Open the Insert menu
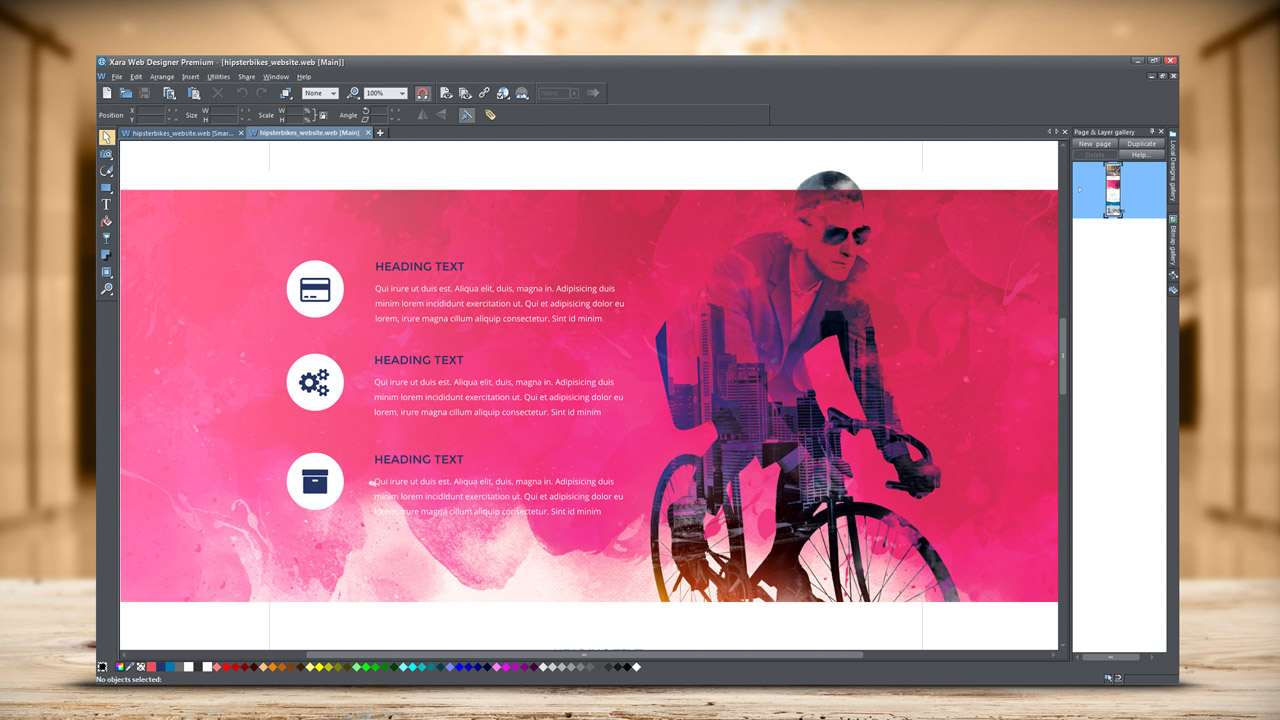Screen dimensions: 1280x720 (191, 76)
